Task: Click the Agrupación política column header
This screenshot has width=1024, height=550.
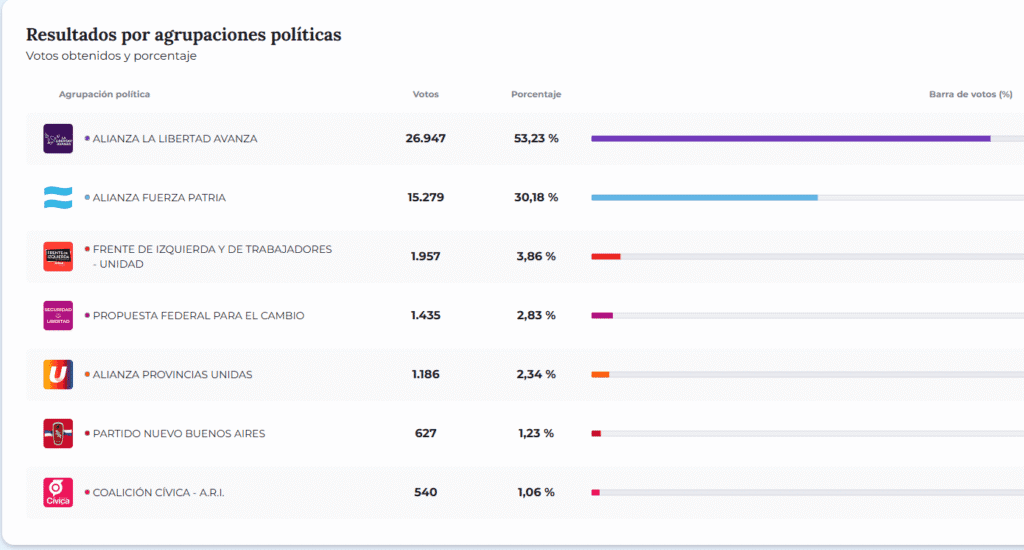Action: [x=104, y=94]
